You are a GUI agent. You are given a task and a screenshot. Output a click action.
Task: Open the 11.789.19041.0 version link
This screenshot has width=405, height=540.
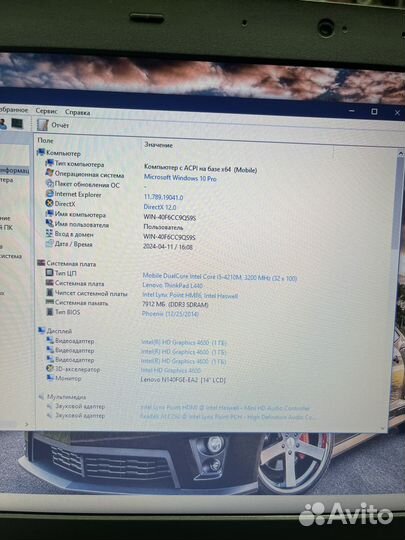(x=163, y=197)
